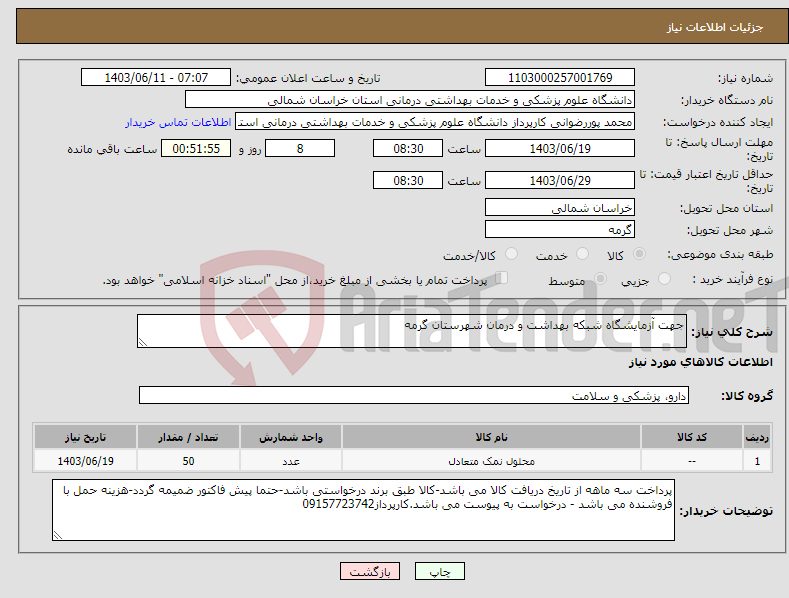The height and width of the screenshot is (598, 789).
Task: Click the جزئیات اطلاعات نیاز header title
Action: (x=715, y=27)
